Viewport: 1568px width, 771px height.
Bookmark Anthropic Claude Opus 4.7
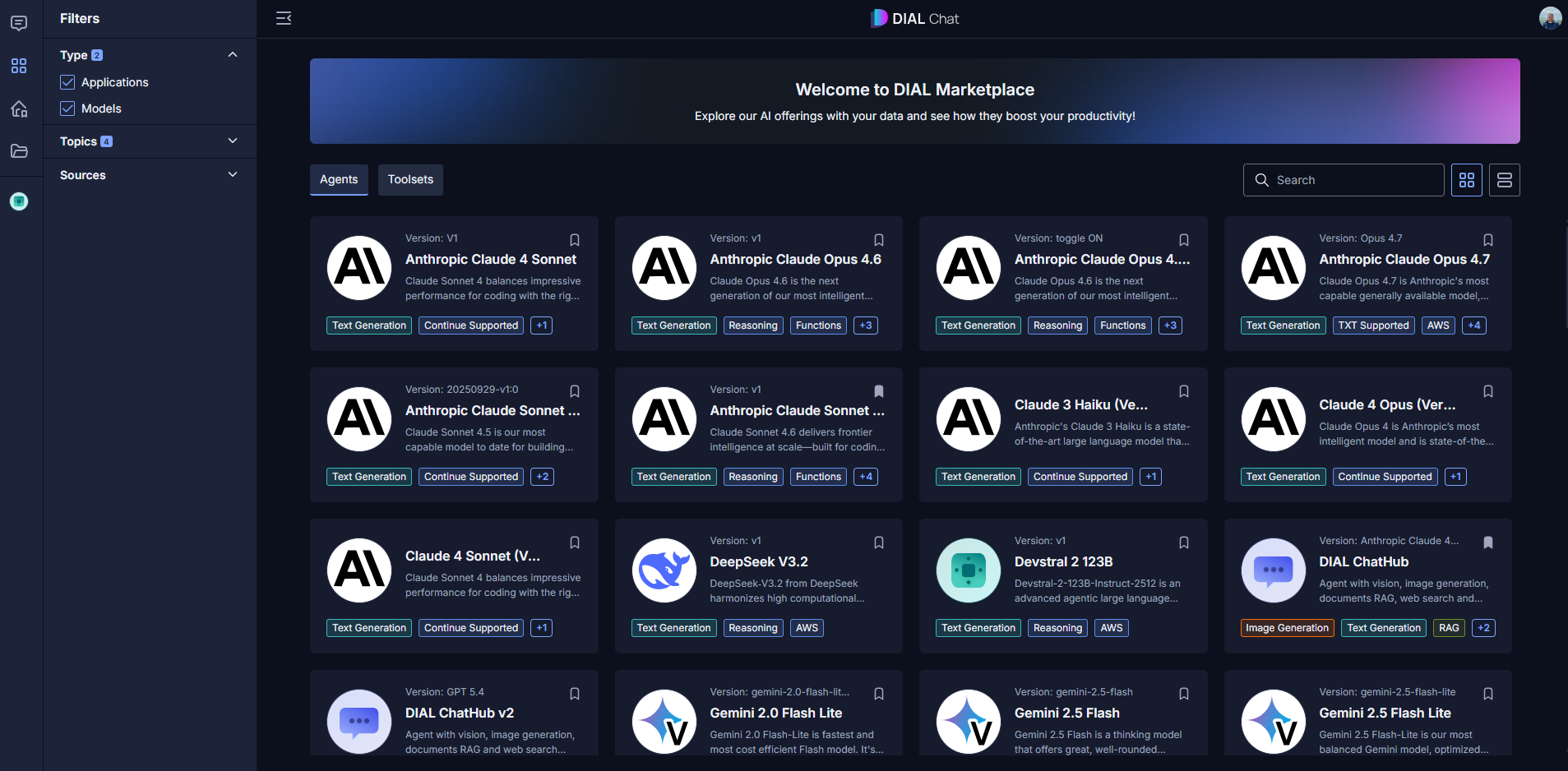(1488, 240)
